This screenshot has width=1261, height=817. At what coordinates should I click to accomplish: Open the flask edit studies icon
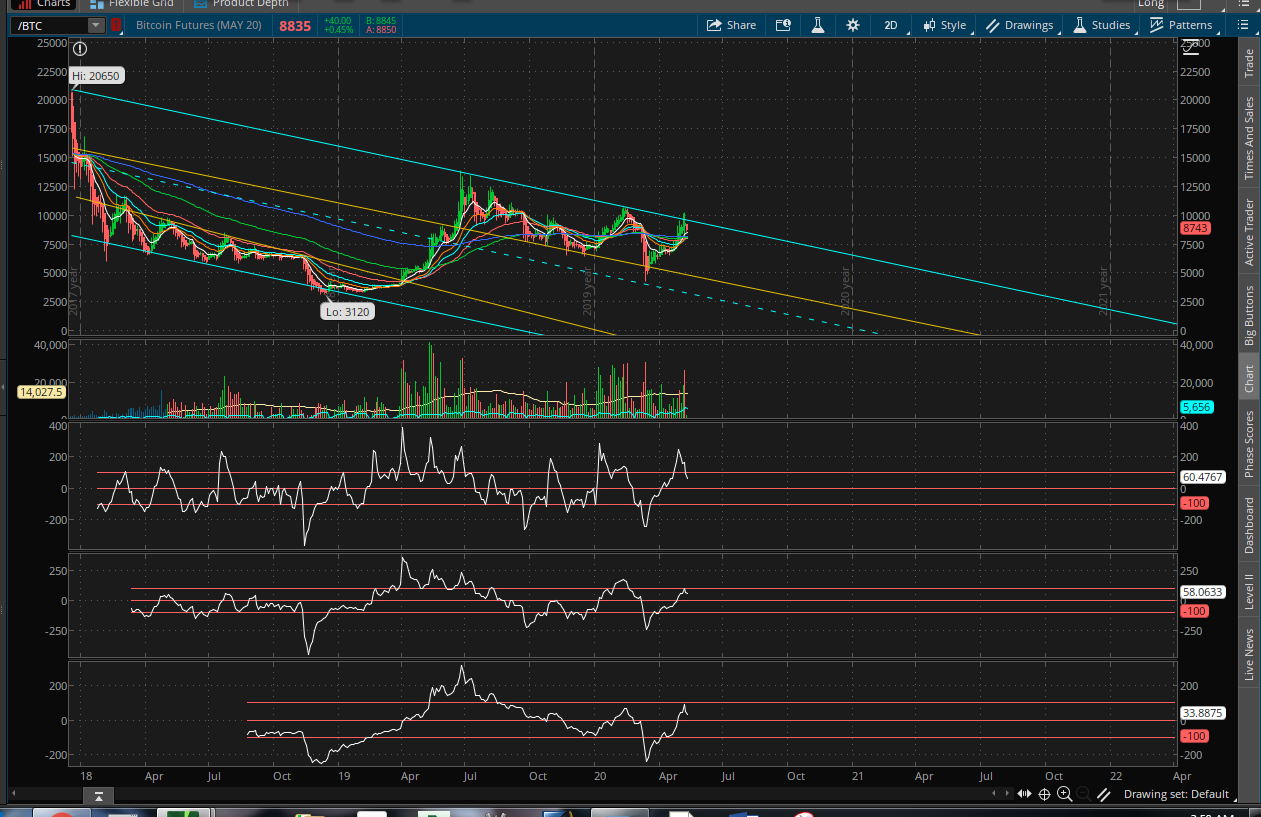[818, 25]
